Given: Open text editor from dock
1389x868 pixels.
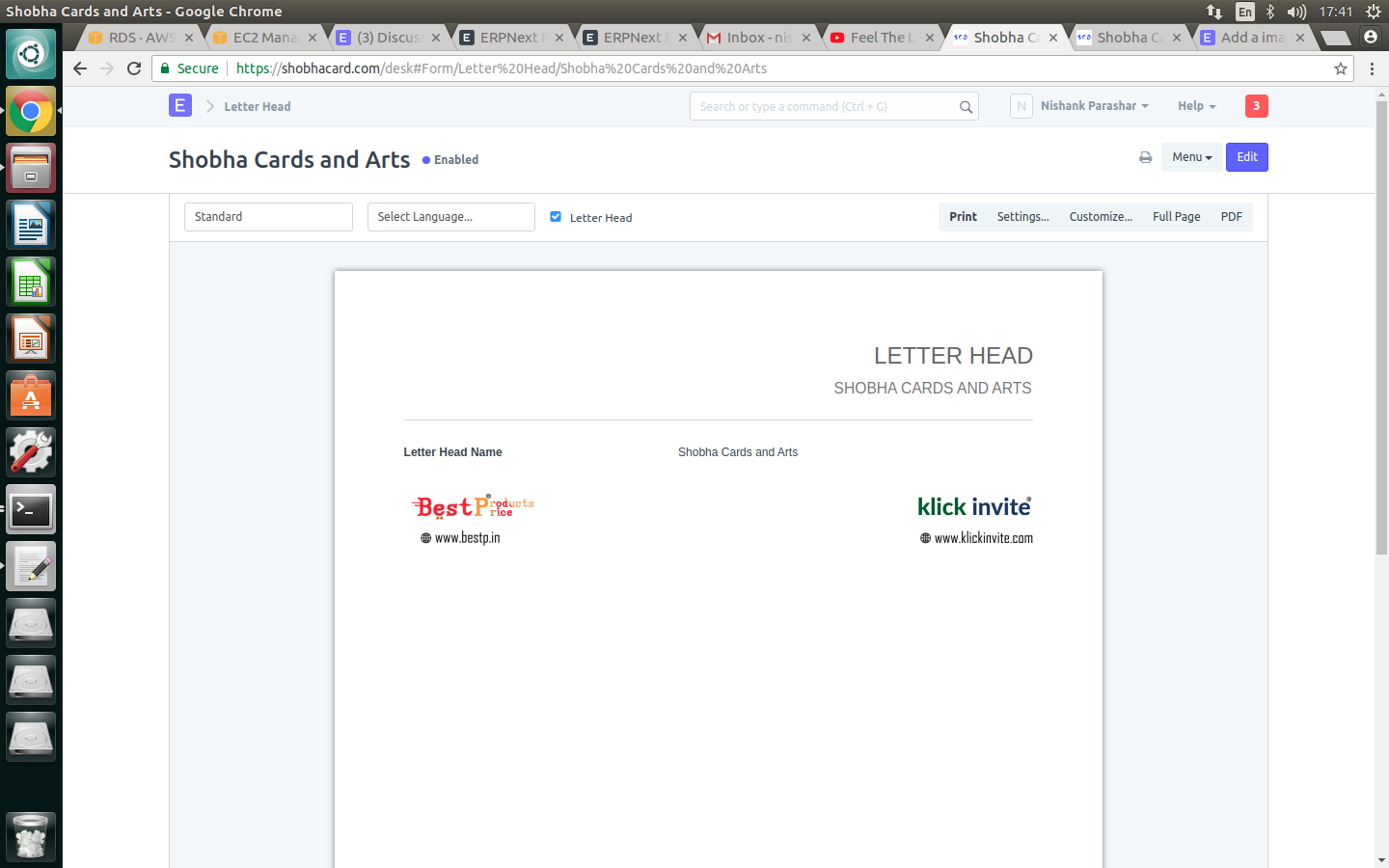Looking at the screenshot, I should coord(31,566).
